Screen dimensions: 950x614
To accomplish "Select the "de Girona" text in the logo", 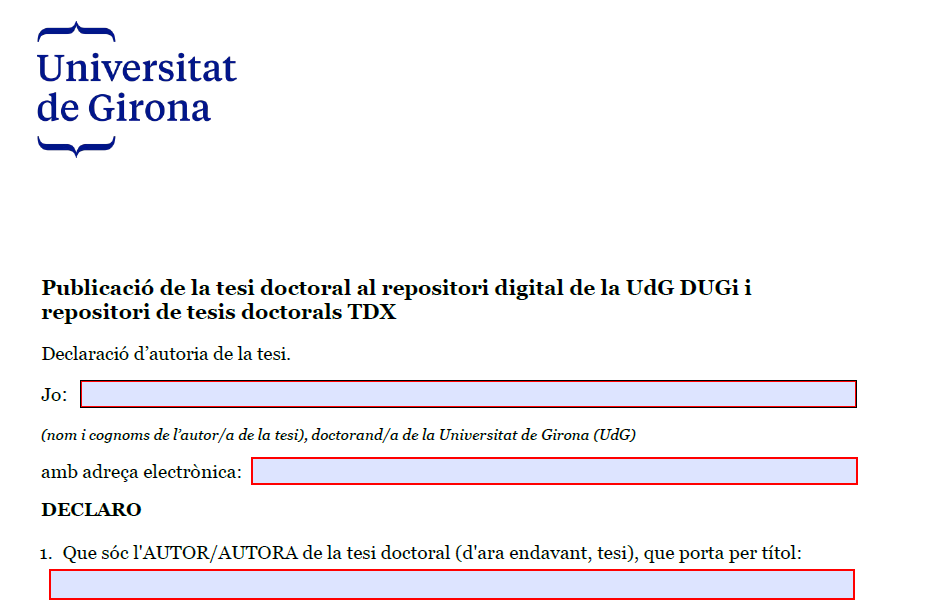I will pos(124,107).
